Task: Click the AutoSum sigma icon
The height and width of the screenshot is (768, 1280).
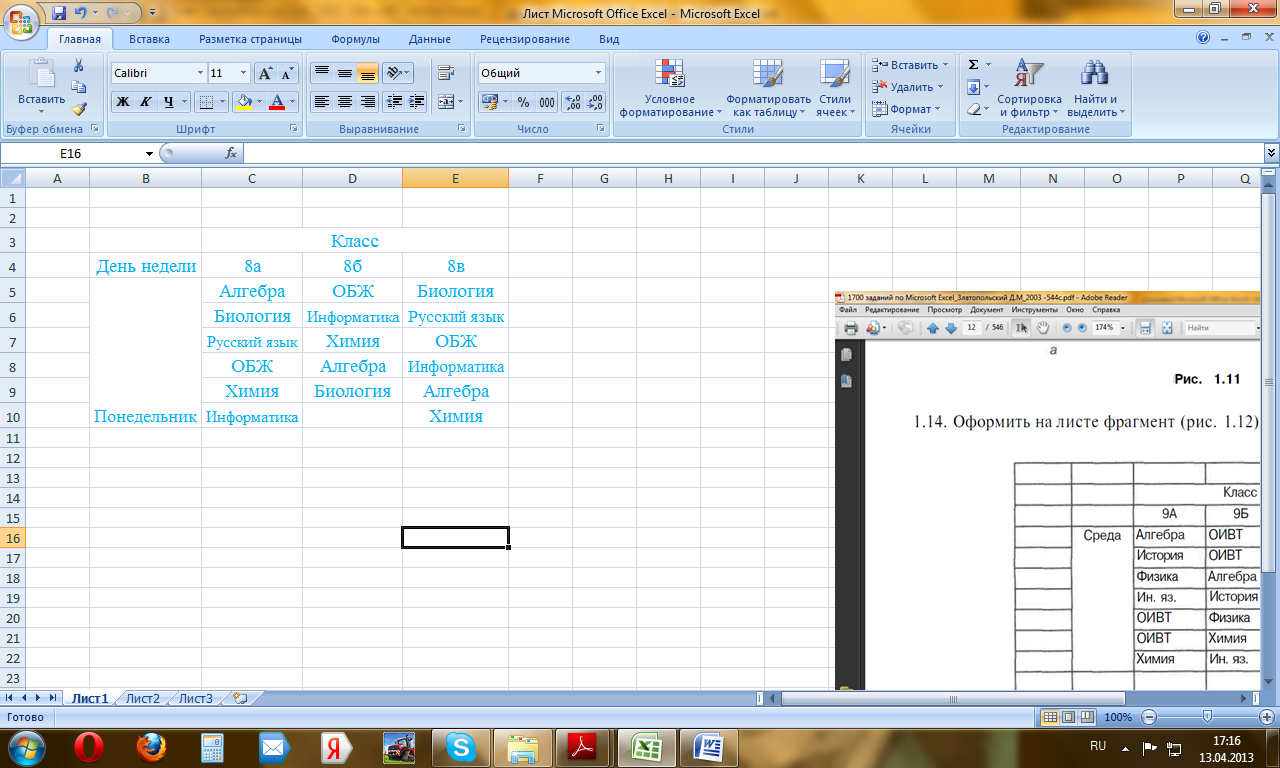Action: (x=974, y=65)
